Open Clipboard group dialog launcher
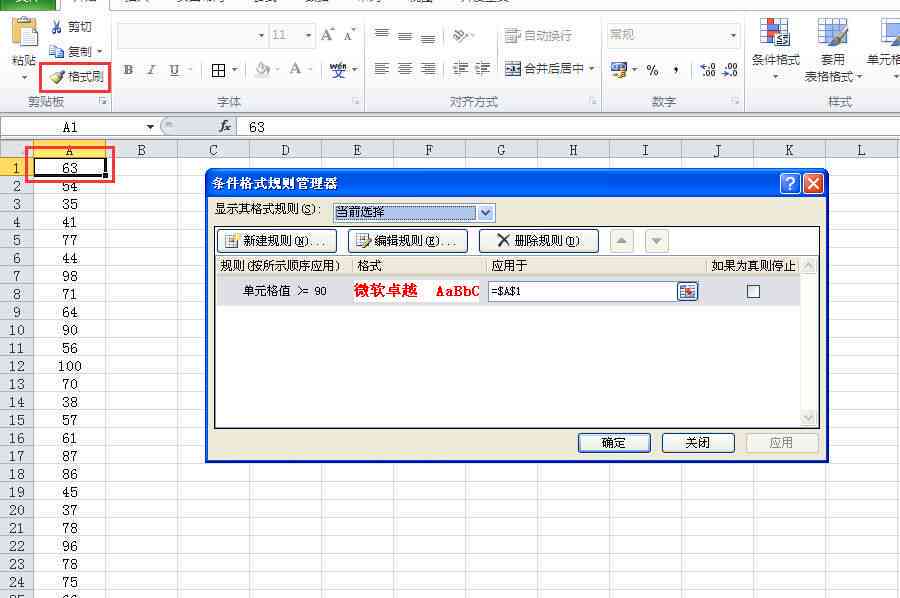 coord(103,102)
